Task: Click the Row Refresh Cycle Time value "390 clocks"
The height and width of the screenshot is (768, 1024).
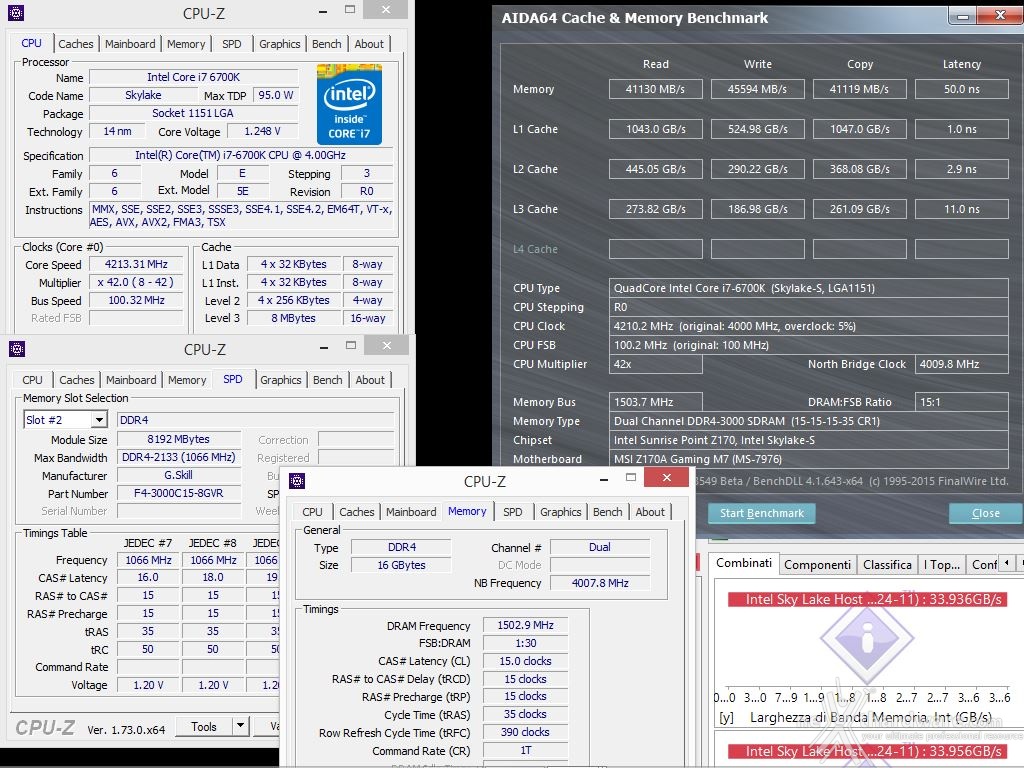Action: tap(526, 732)
